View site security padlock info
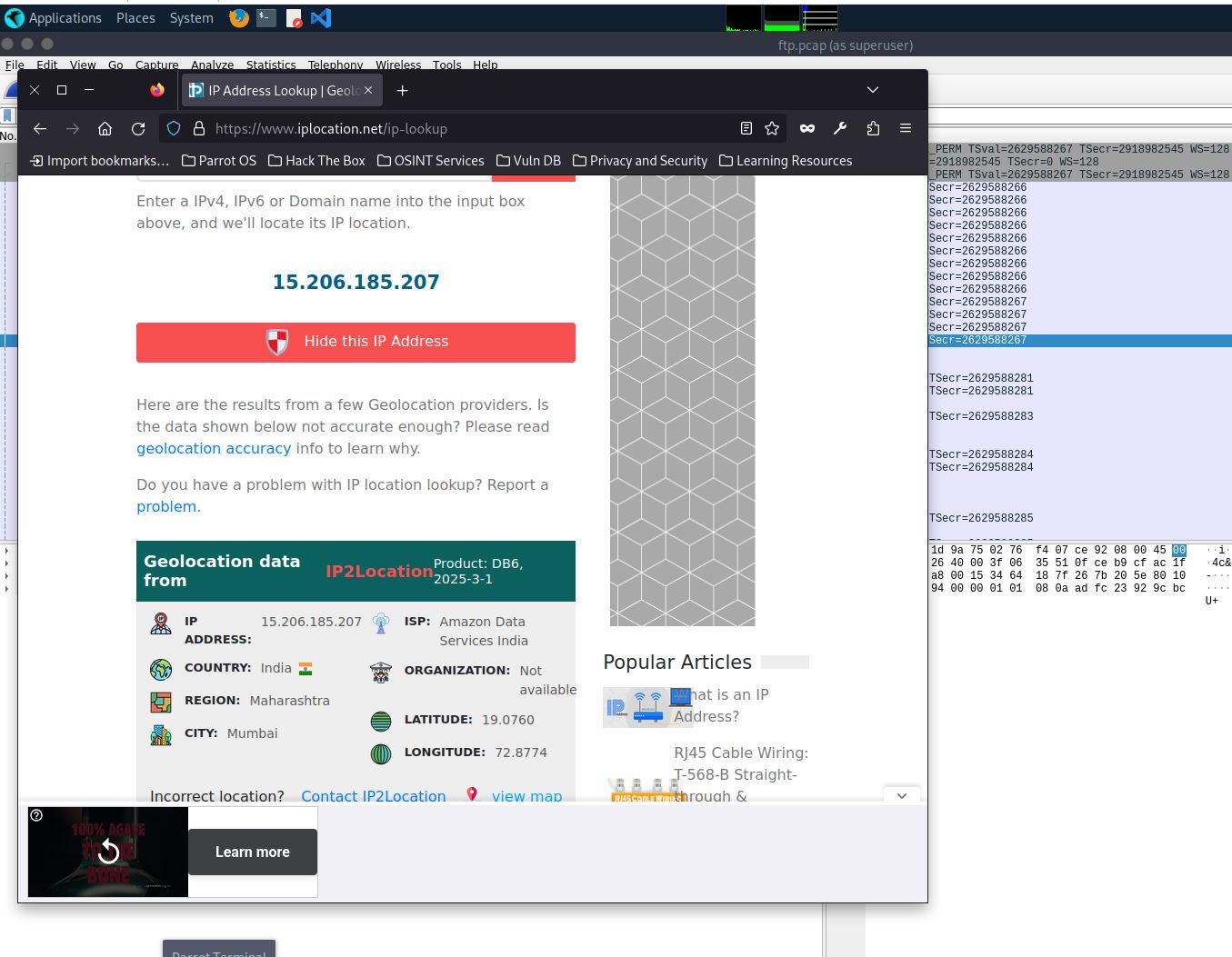 pyautogui.click(x=199, y=128)
